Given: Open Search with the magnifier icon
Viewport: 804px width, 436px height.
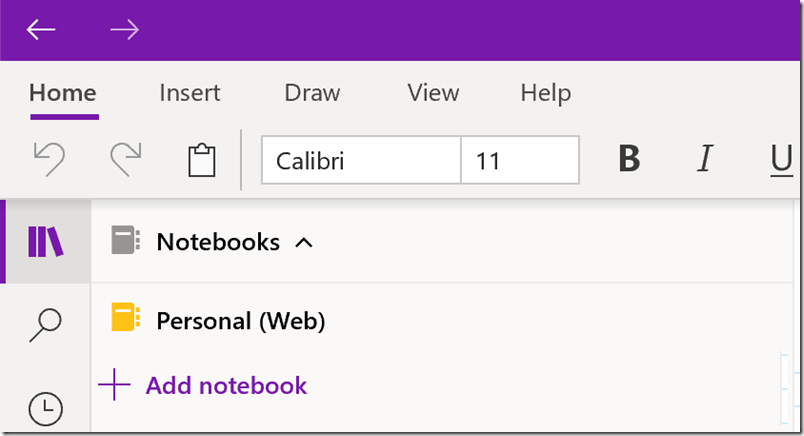Looking at the screenshot, I should click(45, 323).
